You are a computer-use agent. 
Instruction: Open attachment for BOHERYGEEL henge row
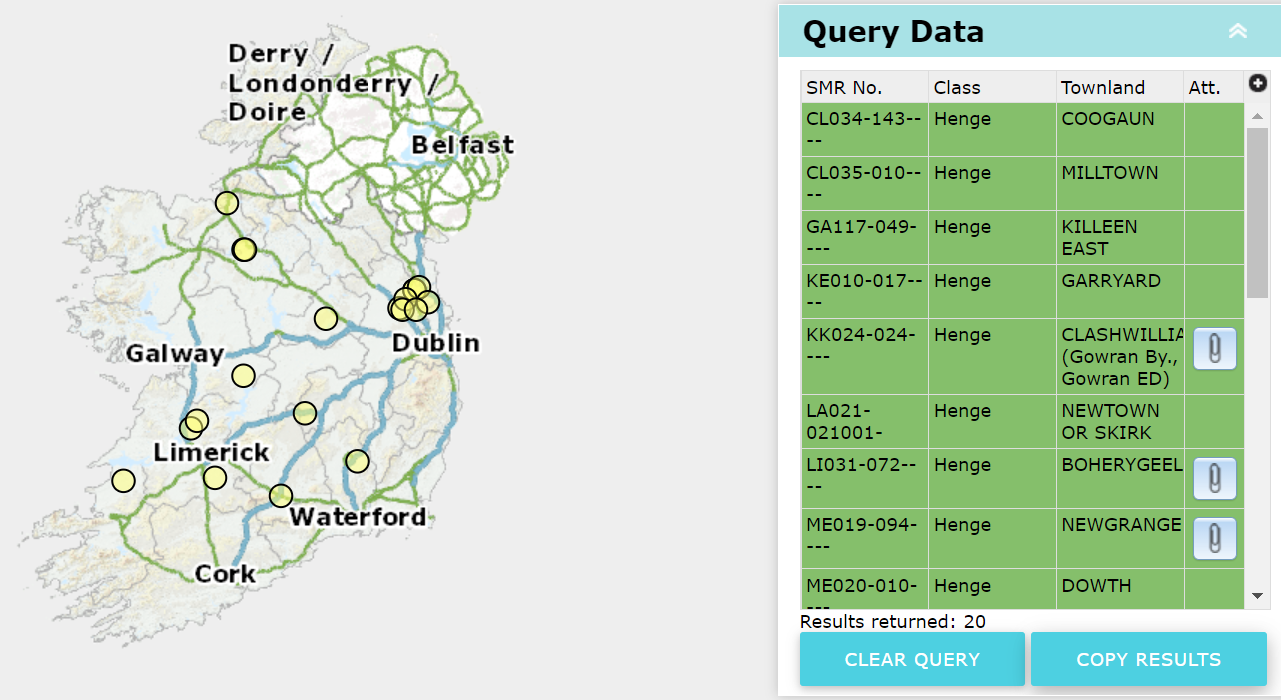tap(1214, 479)
